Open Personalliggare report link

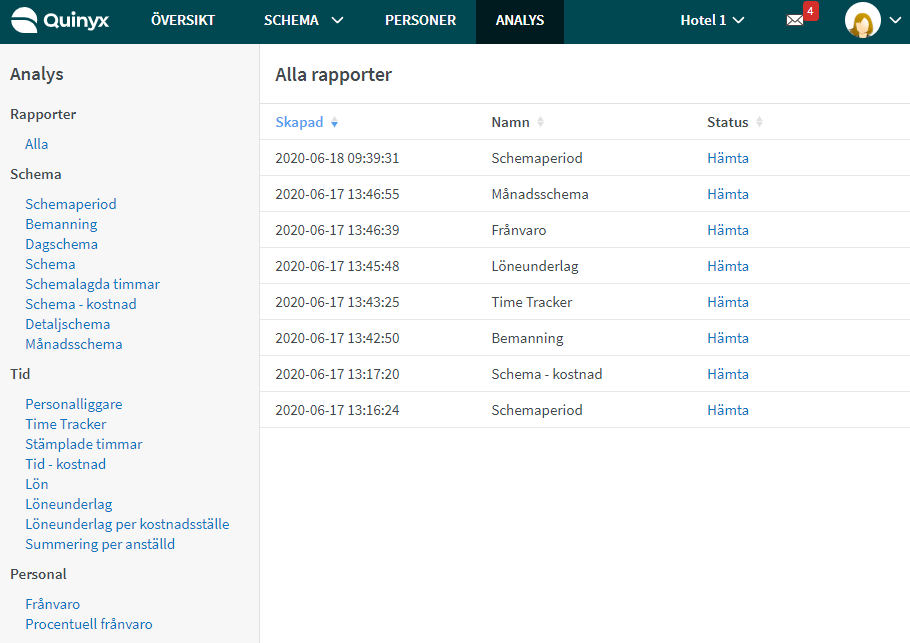pos(74,404)
